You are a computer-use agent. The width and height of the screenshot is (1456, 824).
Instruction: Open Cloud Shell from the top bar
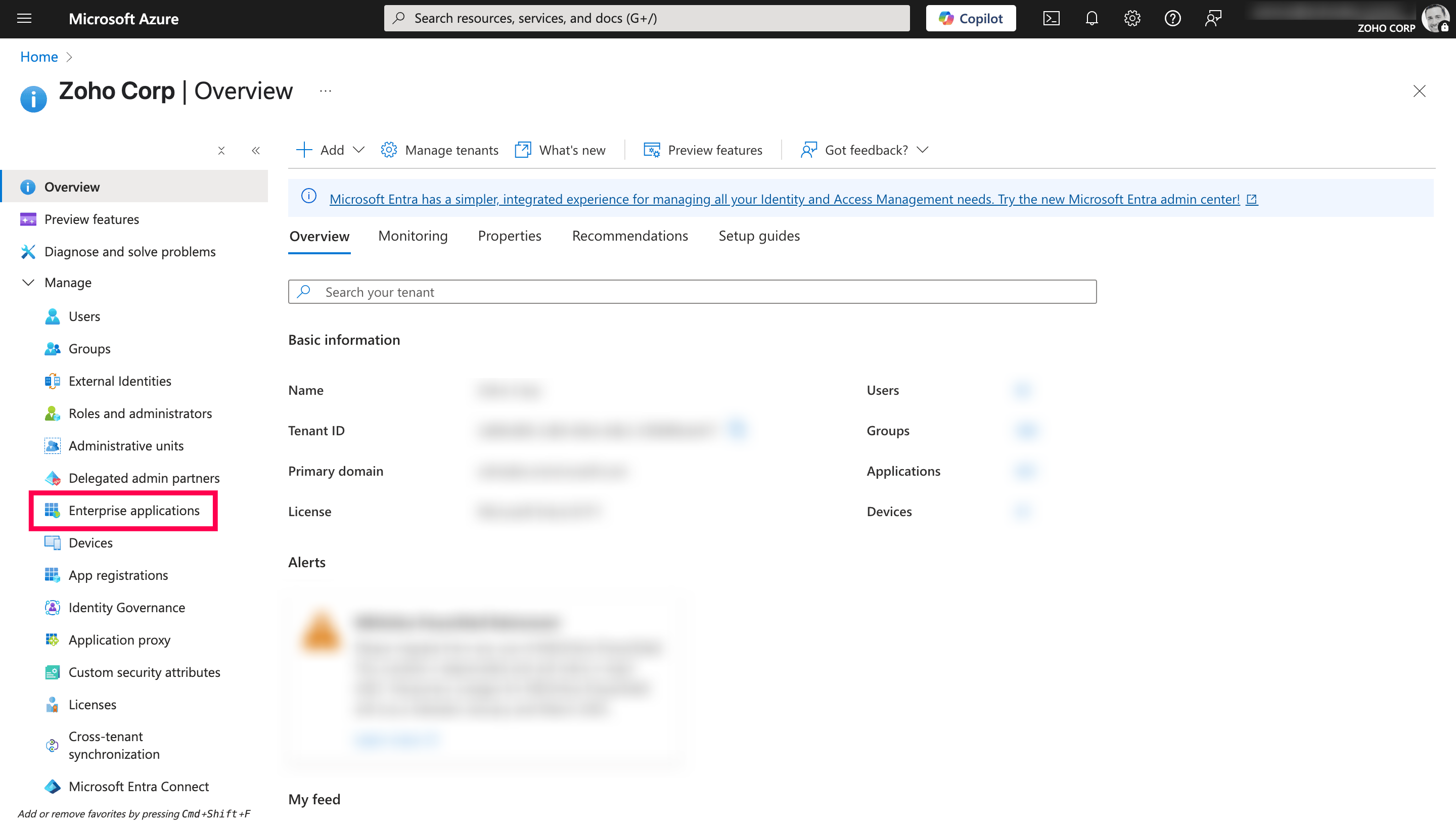1051,18
